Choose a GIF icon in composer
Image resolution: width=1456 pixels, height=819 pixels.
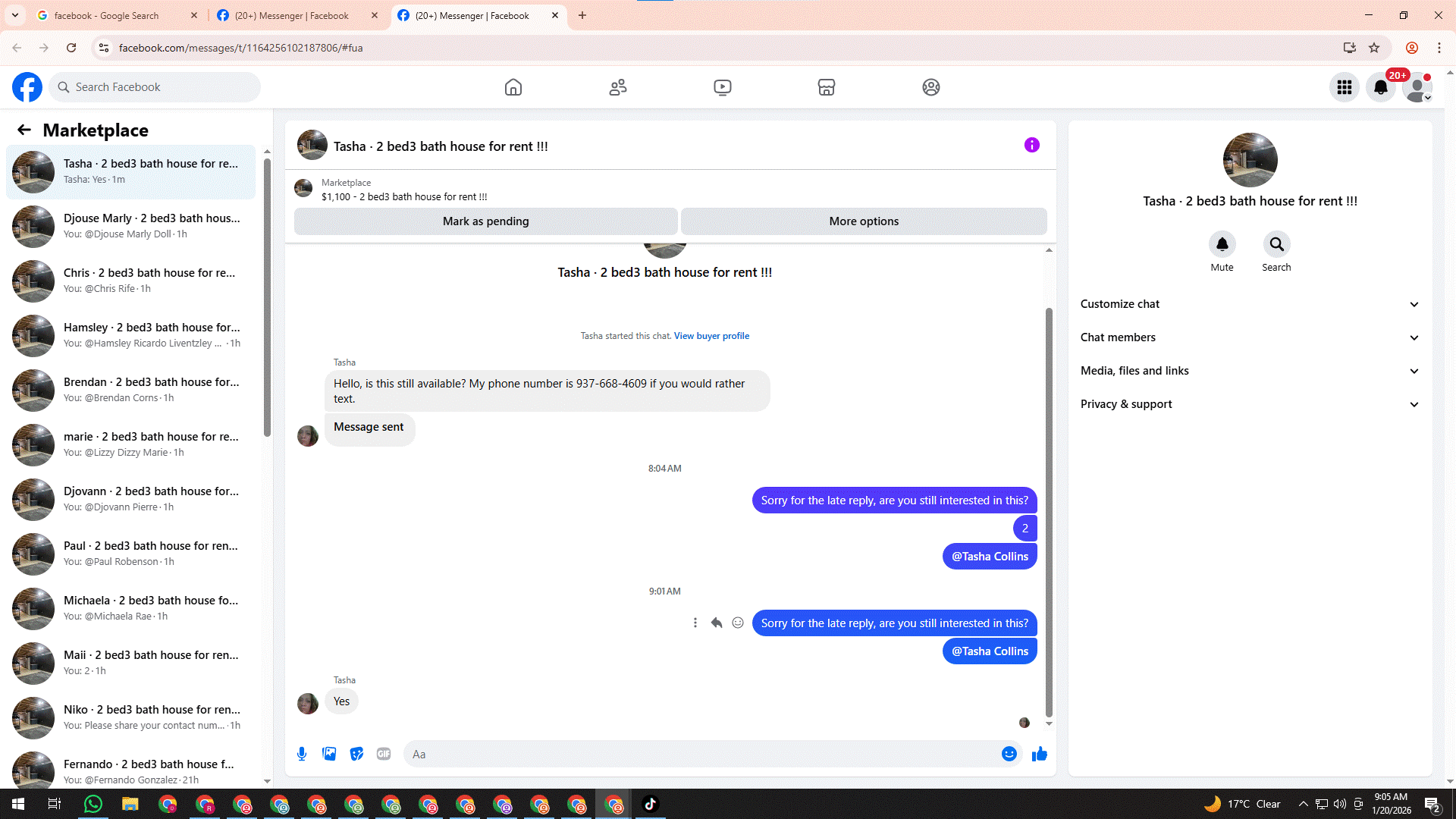point(384,754)
